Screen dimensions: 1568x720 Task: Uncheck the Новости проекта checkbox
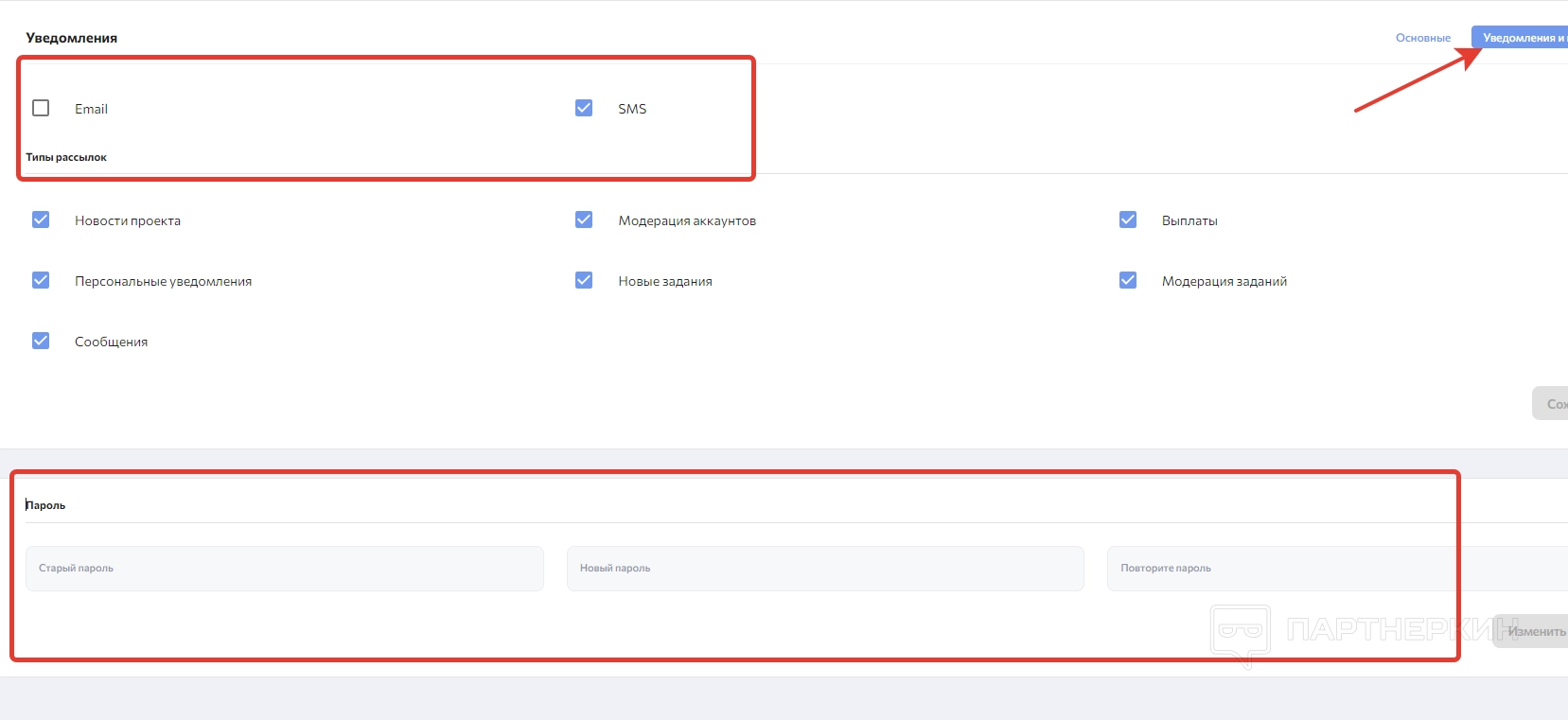pos(41,220)
